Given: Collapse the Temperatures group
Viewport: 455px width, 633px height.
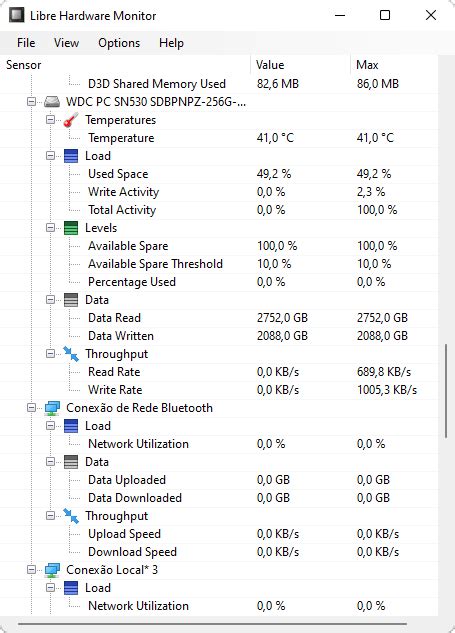Looking at the screenshot, I should coord(50,120).
